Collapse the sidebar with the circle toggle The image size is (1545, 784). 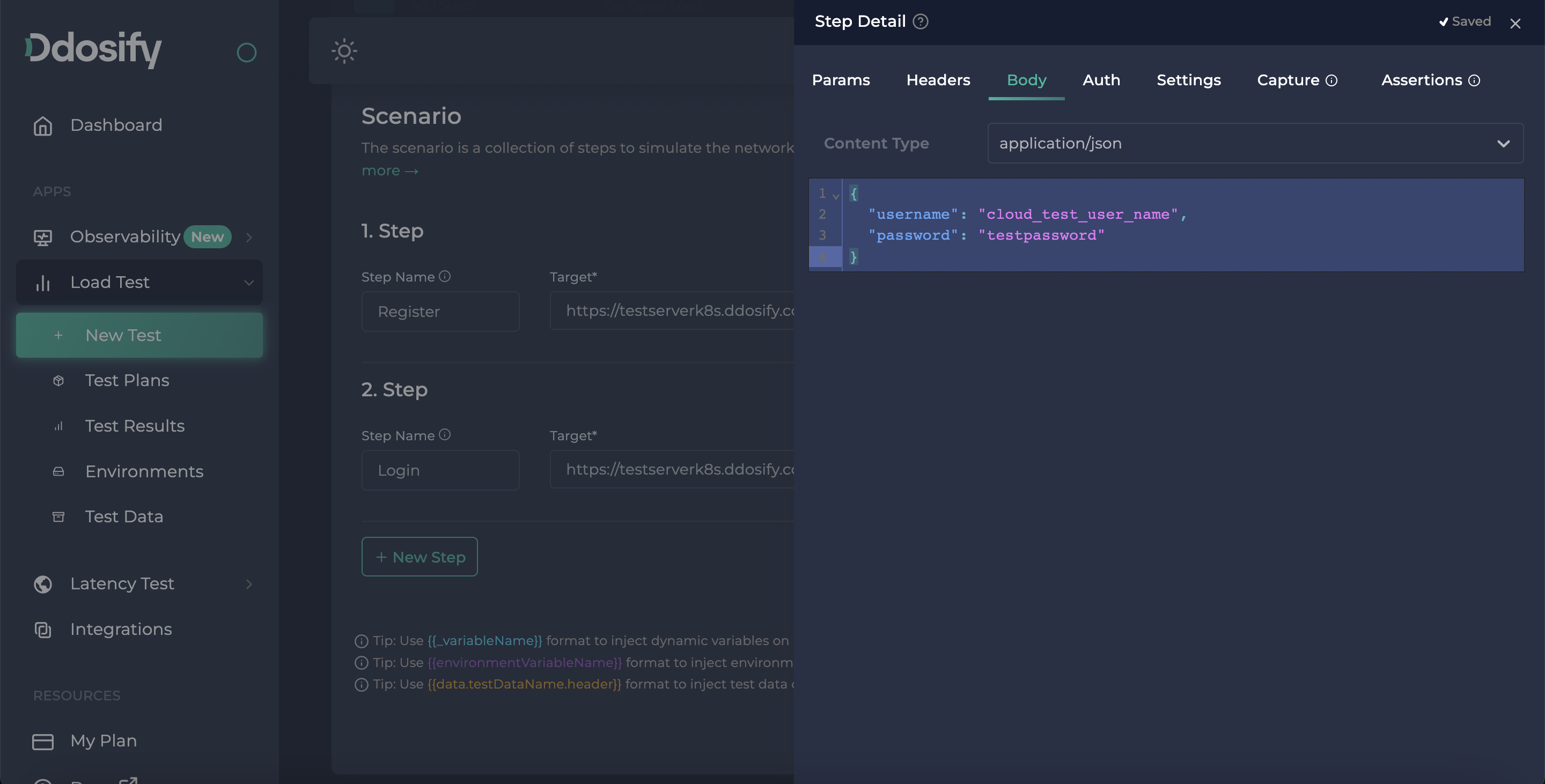pyautogui.click(x=247, y=53)
